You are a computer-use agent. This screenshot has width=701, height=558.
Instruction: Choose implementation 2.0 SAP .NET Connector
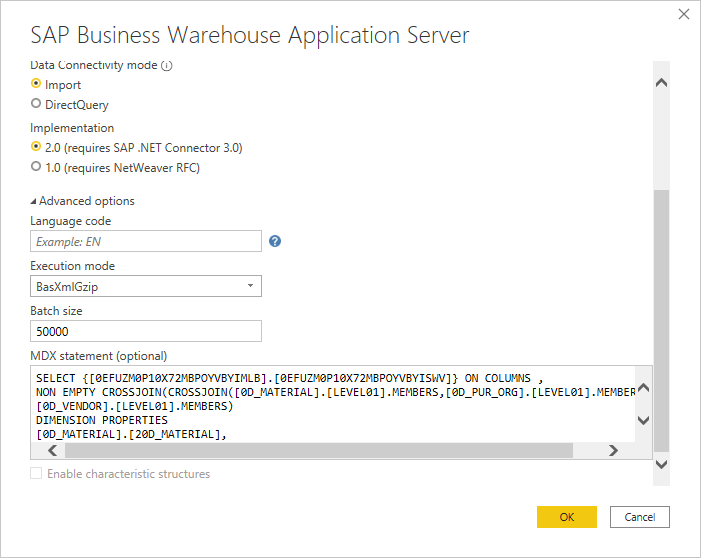coord(36,147)
